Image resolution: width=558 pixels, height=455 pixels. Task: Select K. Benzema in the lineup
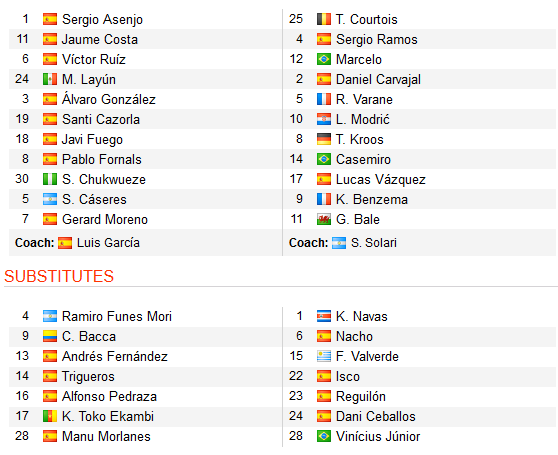[x=372, y=199]
